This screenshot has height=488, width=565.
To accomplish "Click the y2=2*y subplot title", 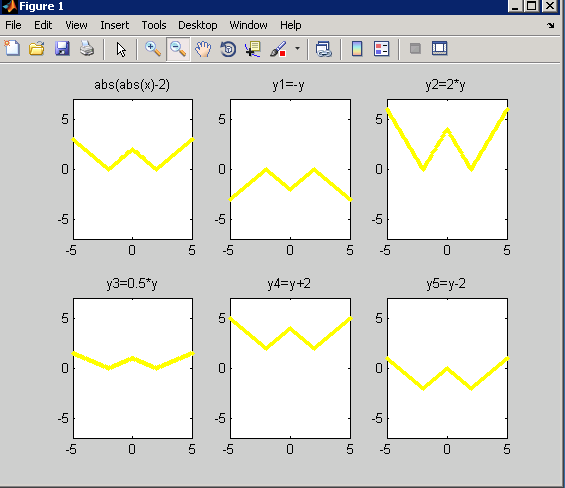I will tap(445, 85).
